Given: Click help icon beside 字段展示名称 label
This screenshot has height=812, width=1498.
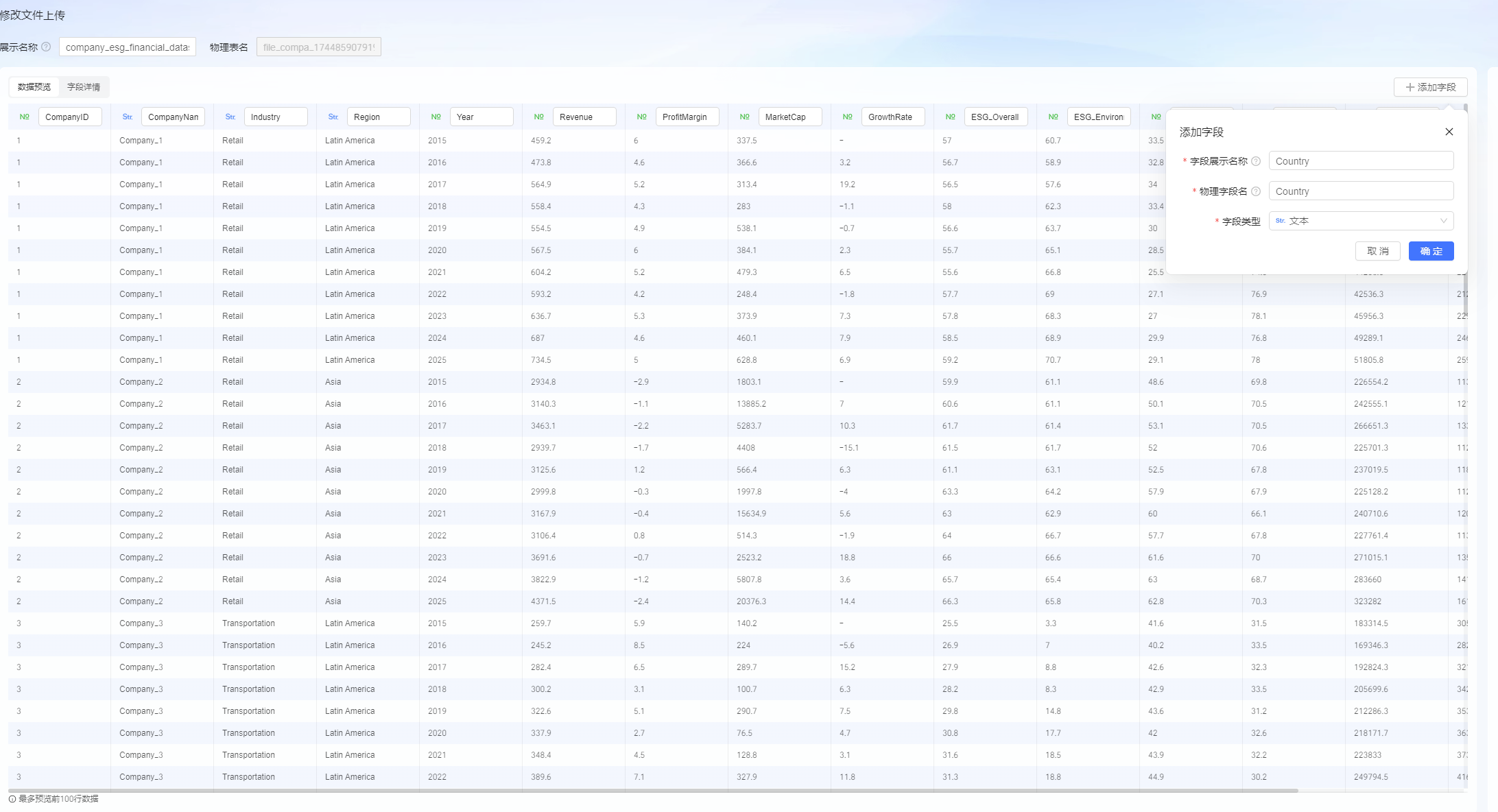Looking at the screenshot, I should 1256,161.
